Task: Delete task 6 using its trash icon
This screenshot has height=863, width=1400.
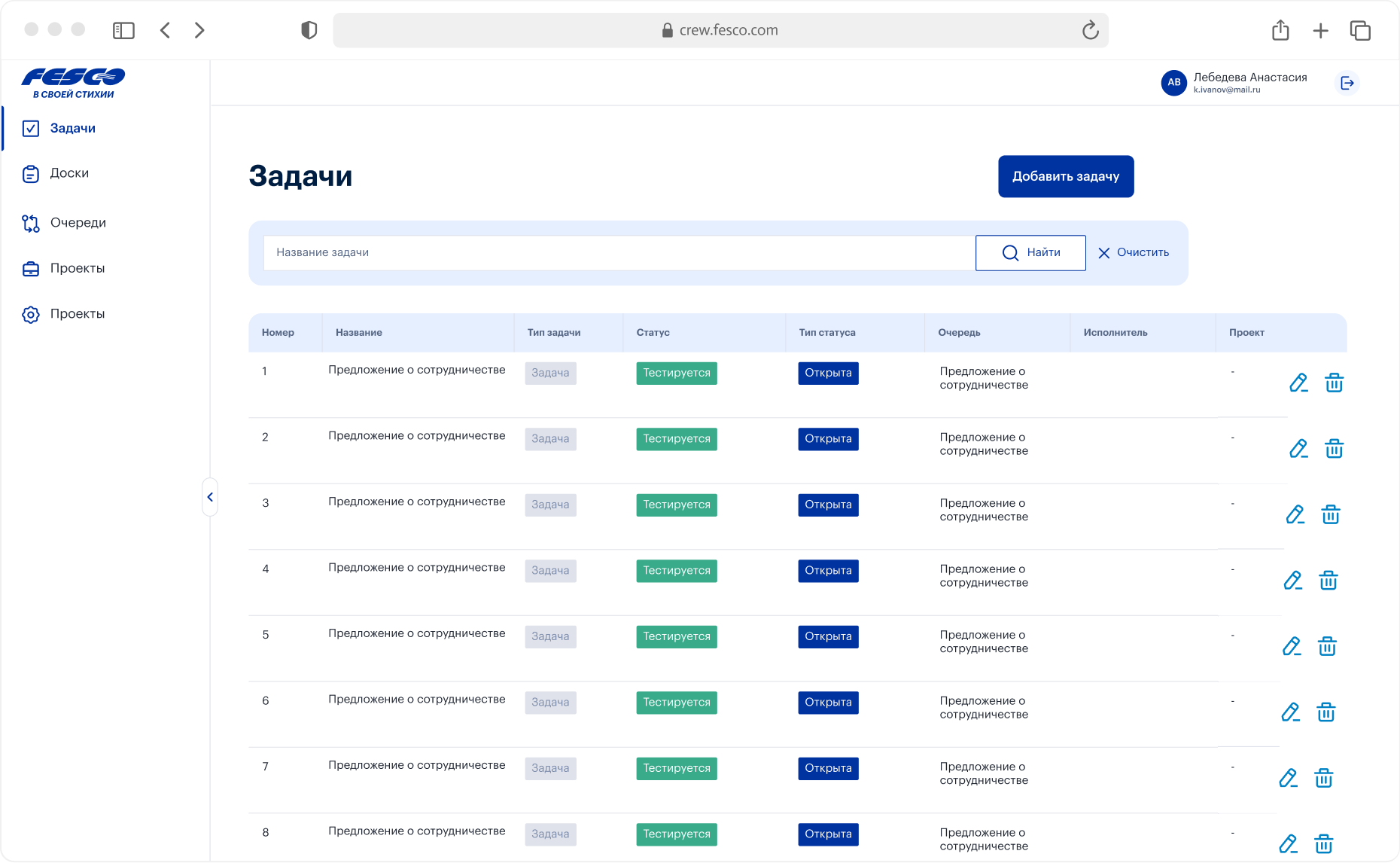Action: (x=1325, y=712)
